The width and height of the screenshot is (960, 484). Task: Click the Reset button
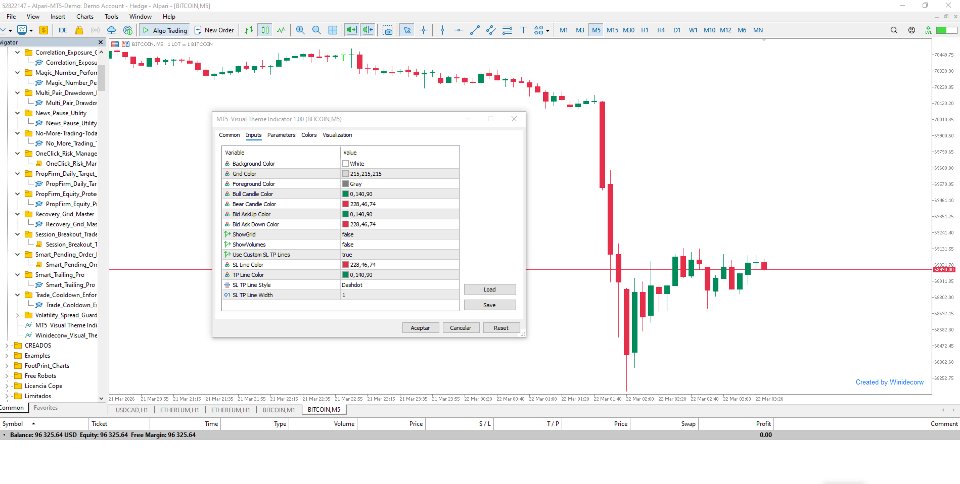(501, 328)
